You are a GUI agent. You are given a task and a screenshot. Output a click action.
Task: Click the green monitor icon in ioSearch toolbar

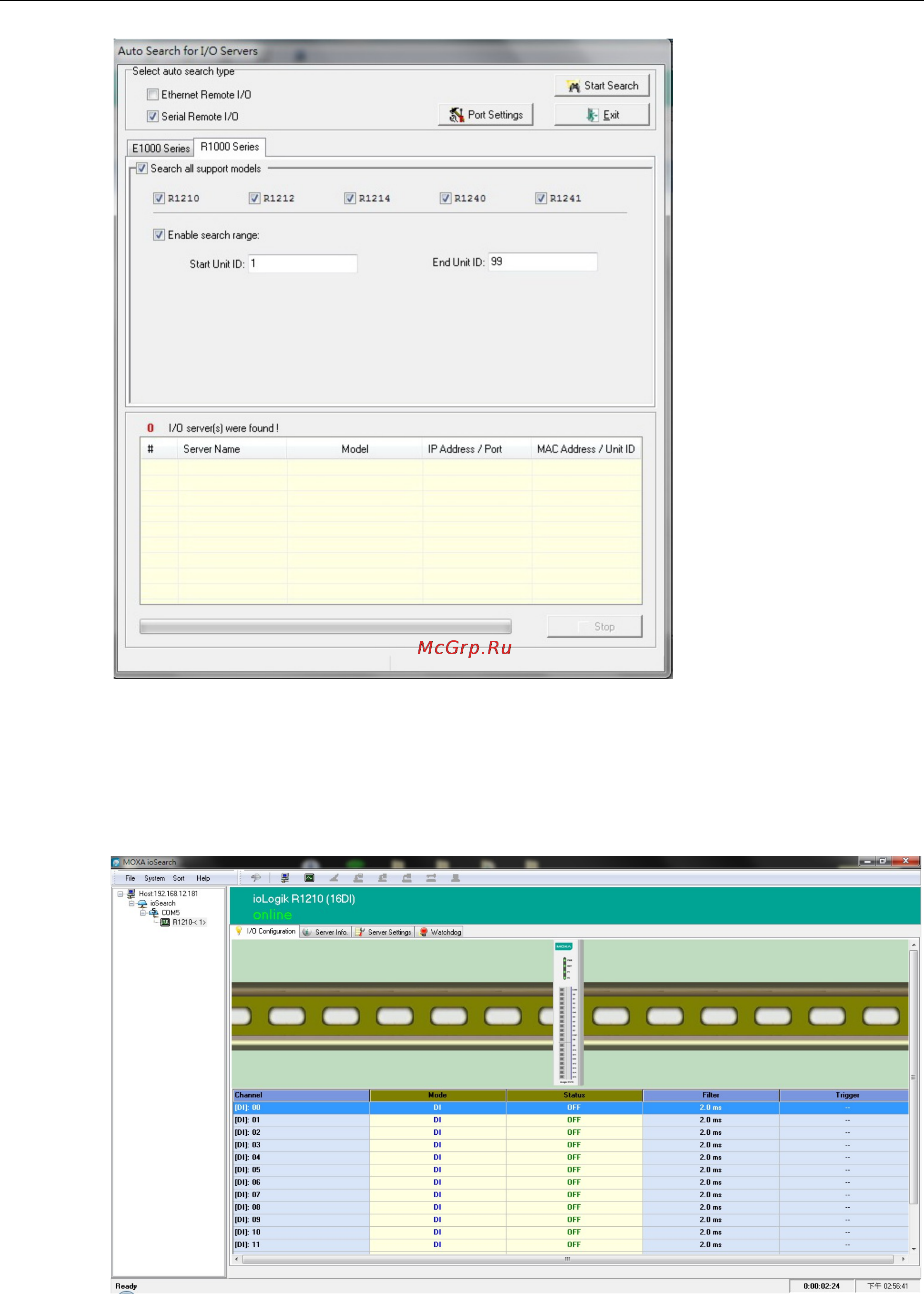click(310, 878)
